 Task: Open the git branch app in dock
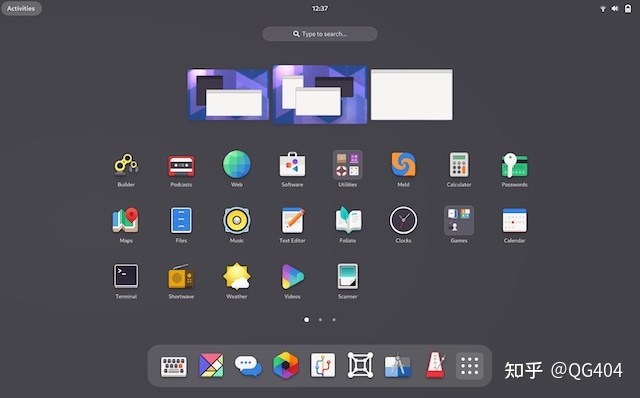pyautogui.click(x=323, y=365)
